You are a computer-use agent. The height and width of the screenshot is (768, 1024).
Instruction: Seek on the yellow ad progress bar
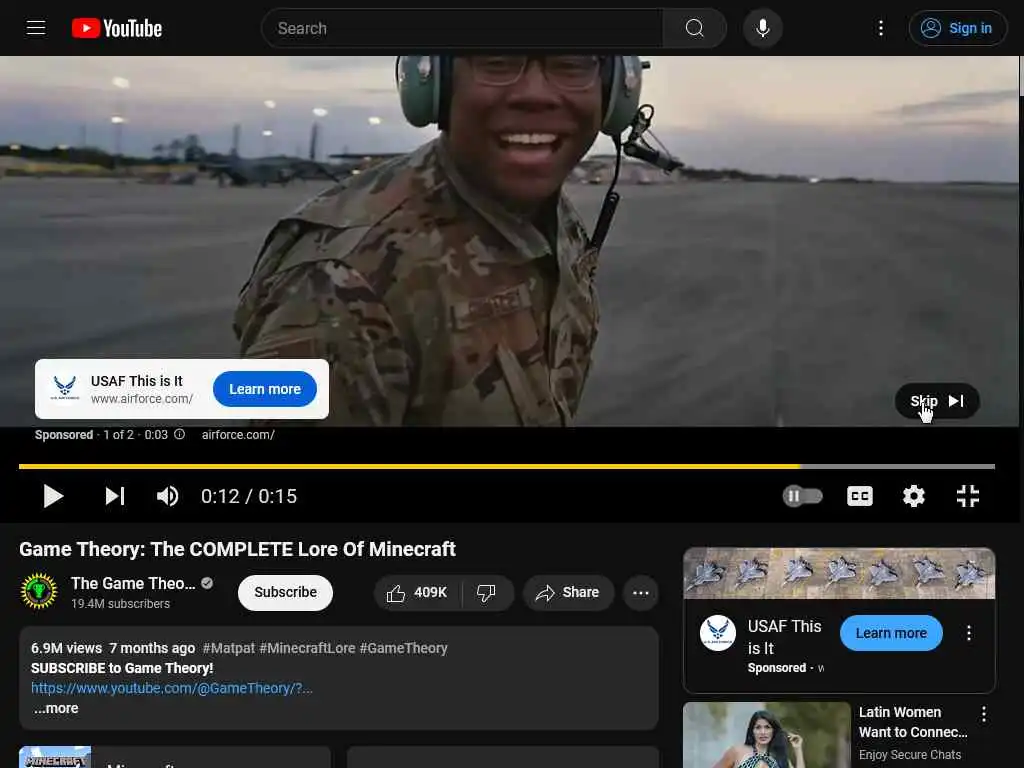click(507, 466)
